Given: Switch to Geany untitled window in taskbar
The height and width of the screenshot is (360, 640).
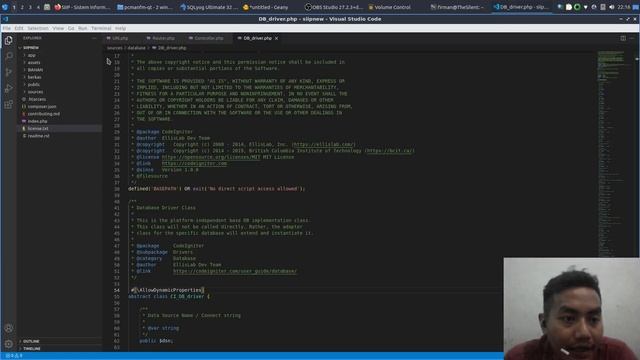Looking at the screenshot, I should point(265,7).
